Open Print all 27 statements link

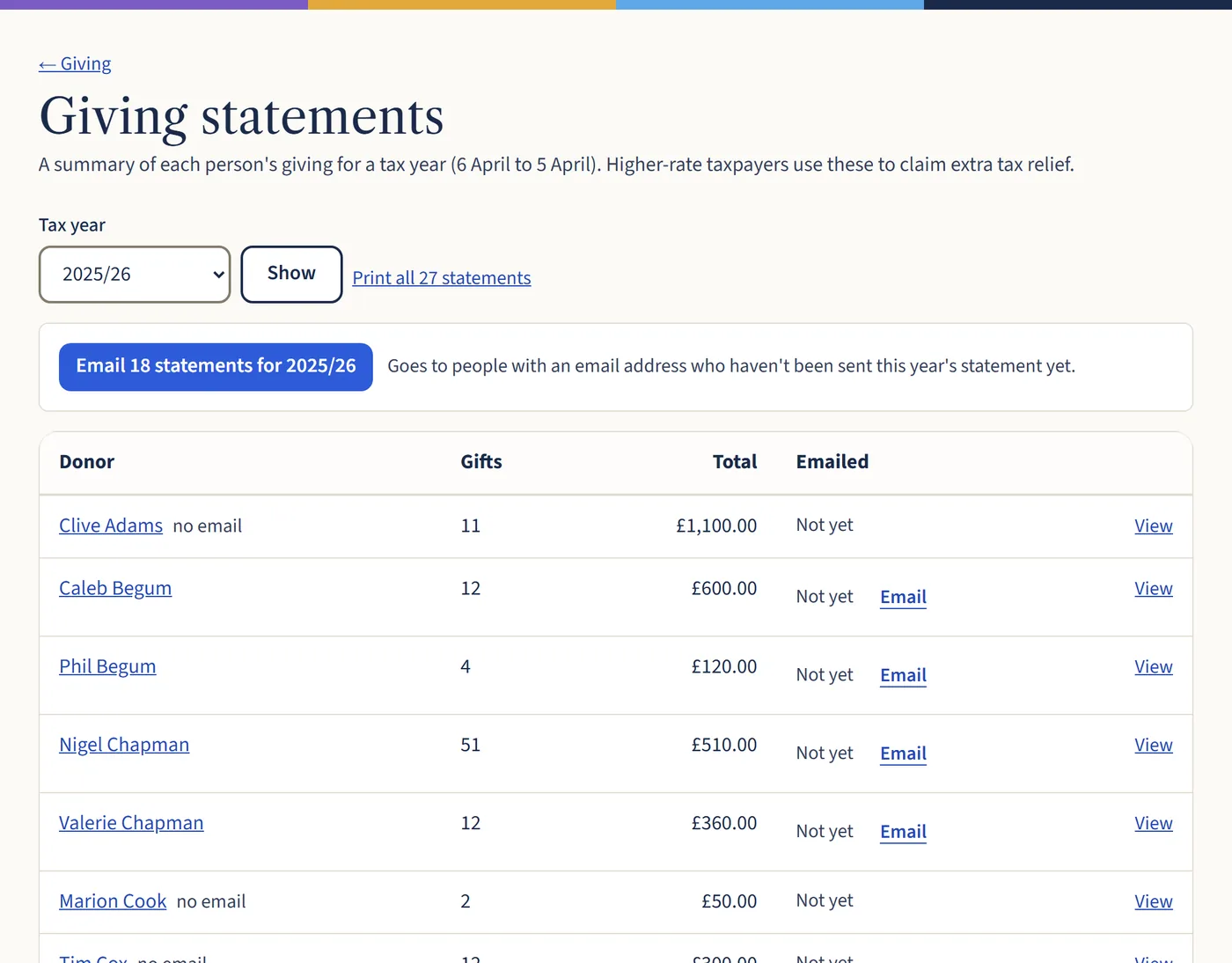(442, 278)
